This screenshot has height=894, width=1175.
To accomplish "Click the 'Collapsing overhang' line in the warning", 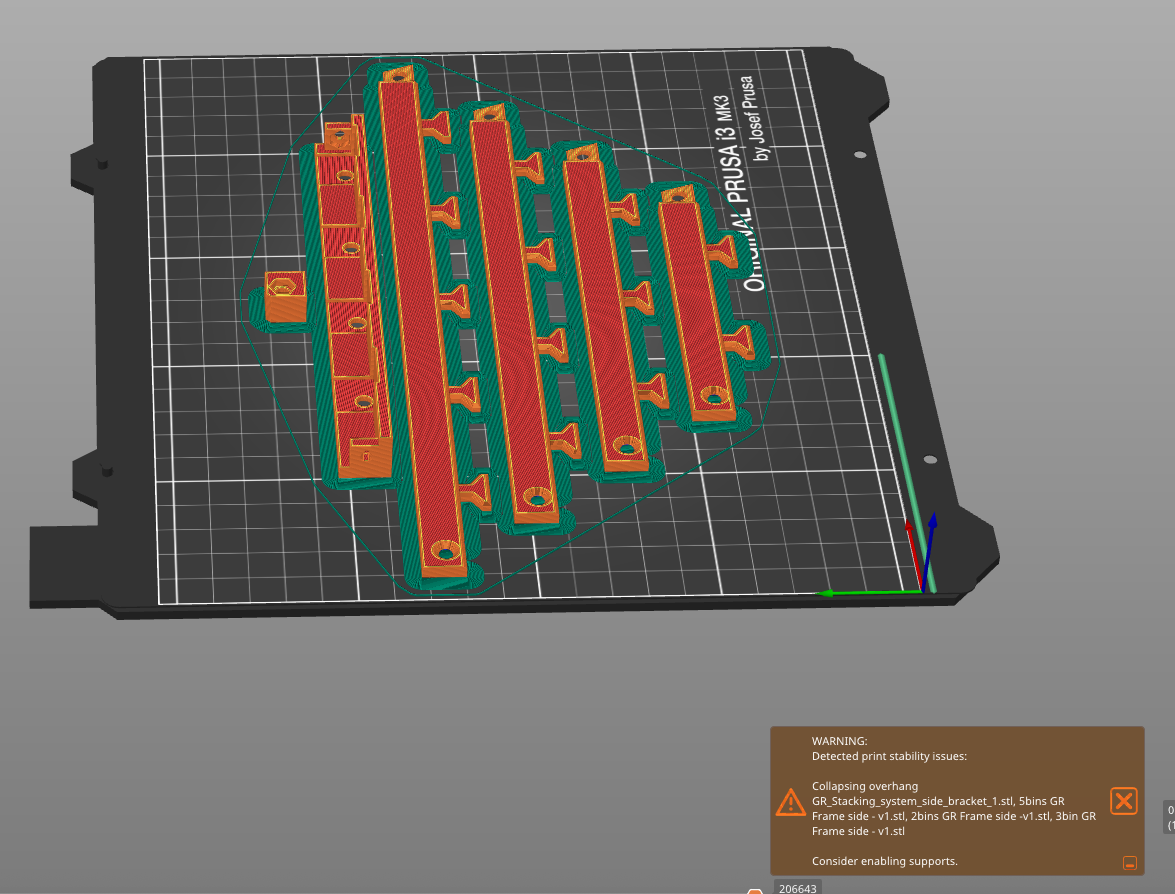I will pos(865,786).
